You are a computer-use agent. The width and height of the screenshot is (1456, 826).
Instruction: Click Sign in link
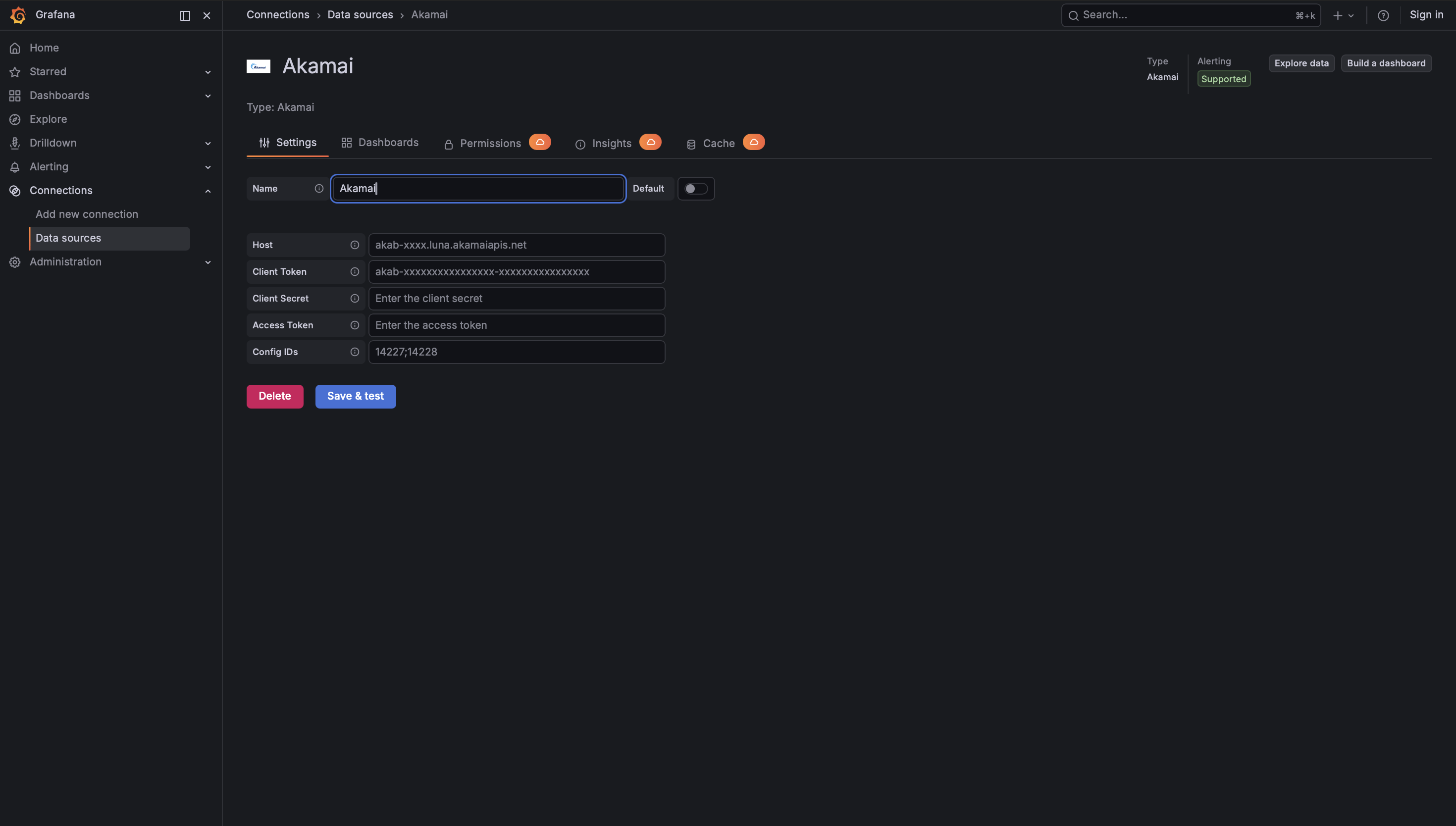1426,15
